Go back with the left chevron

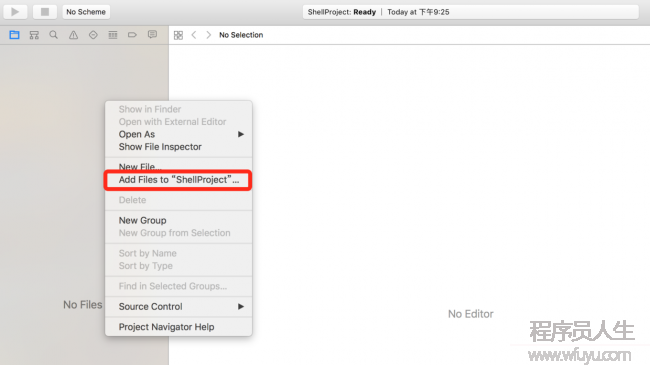point(194,35)
